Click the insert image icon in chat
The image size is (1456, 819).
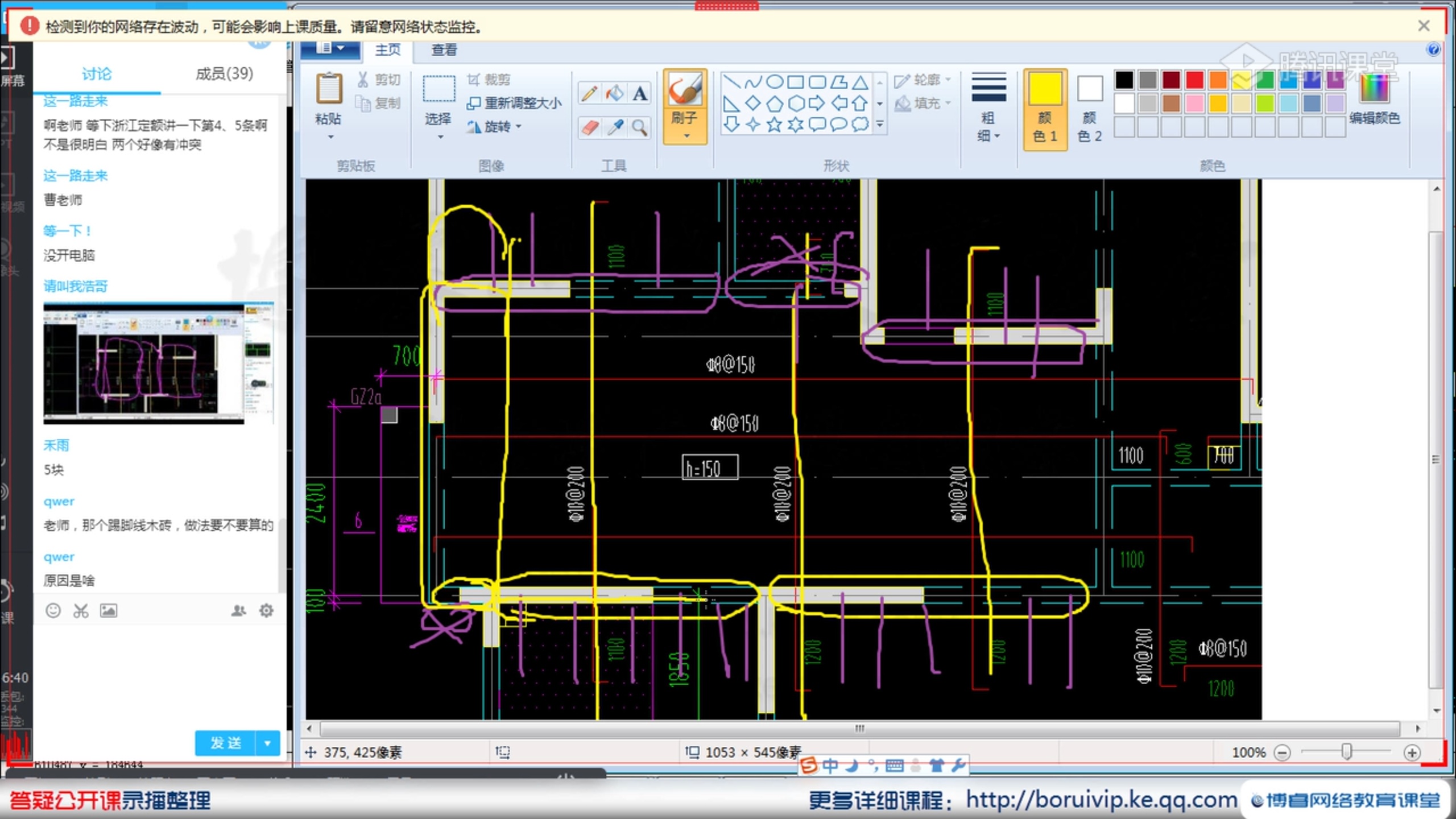tap(109, 611)
